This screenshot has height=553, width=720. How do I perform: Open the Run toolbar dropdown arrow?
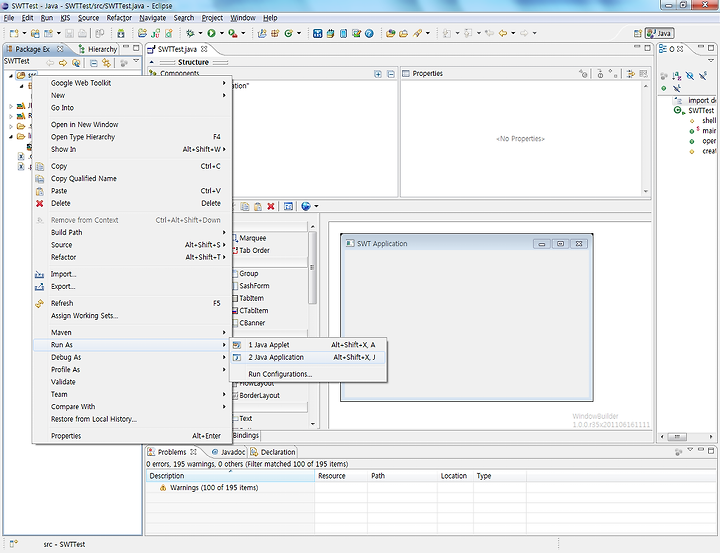(x=221, y=33)
